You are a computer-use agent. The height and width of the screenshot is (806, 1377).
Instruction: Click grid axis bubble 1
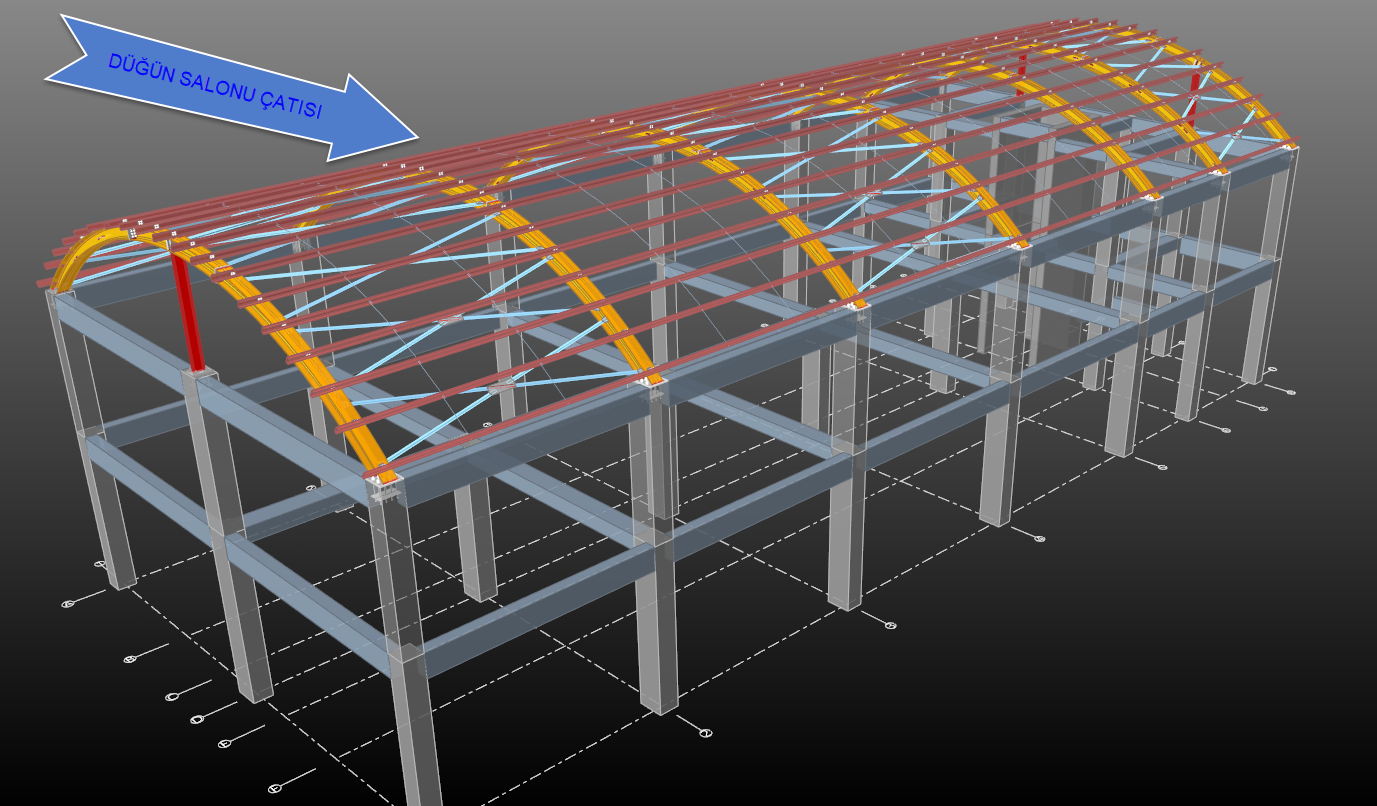(705, 733)
